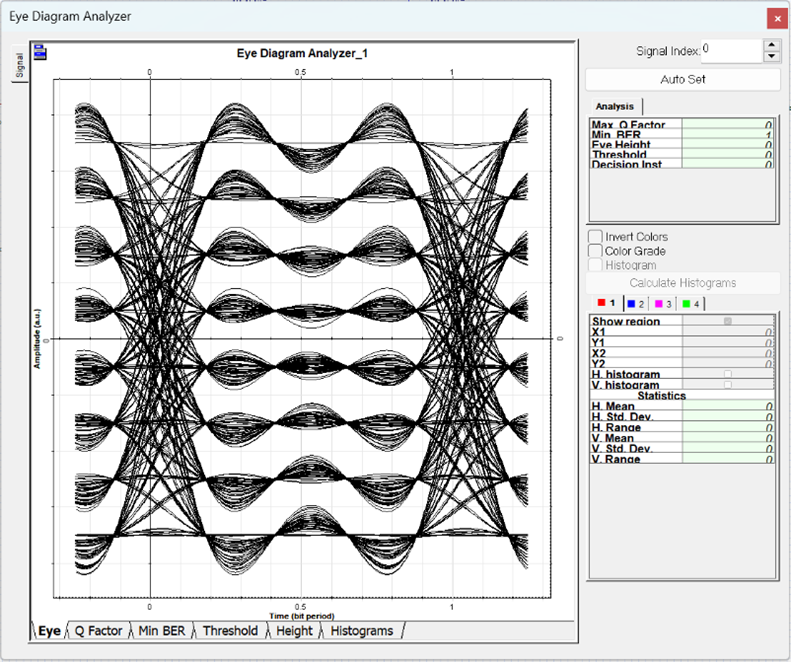The height and width of the screenshot is (662, 791).
Task: Toggle the Histogram checkbox
Action: click(x=595, y=265)
